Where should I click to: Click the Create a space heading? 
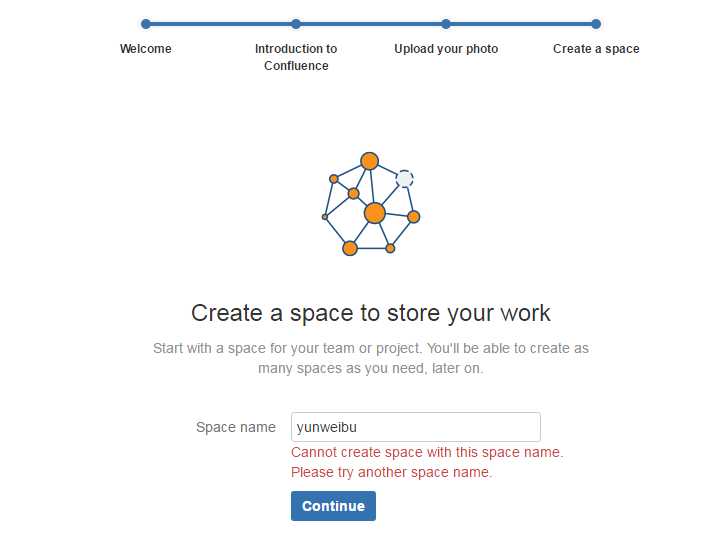371,313
